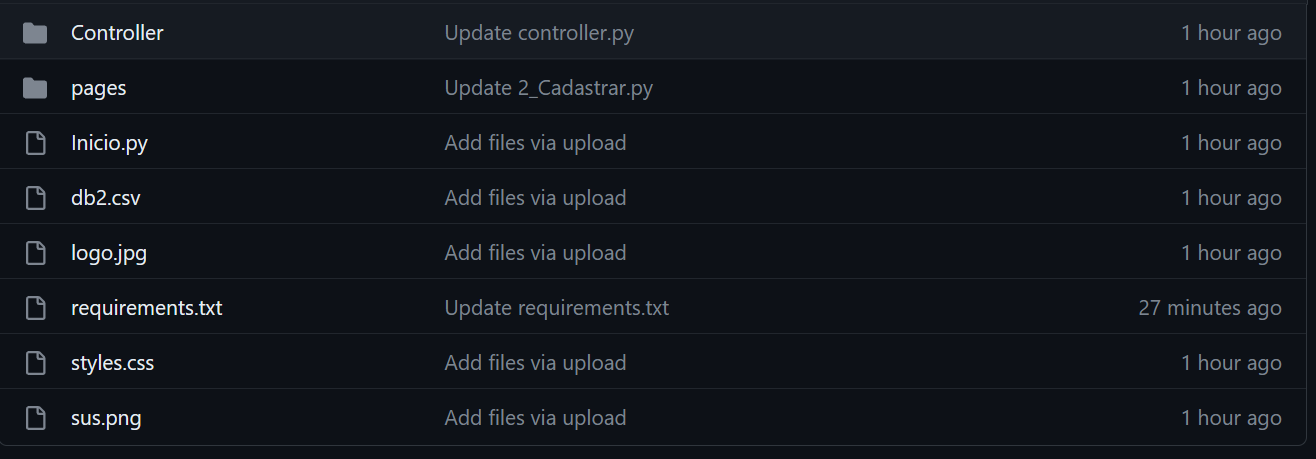Screen dimensions: 1316x459
Task: Click the '27 minutes ago' timestamp
Action: 1210,308
